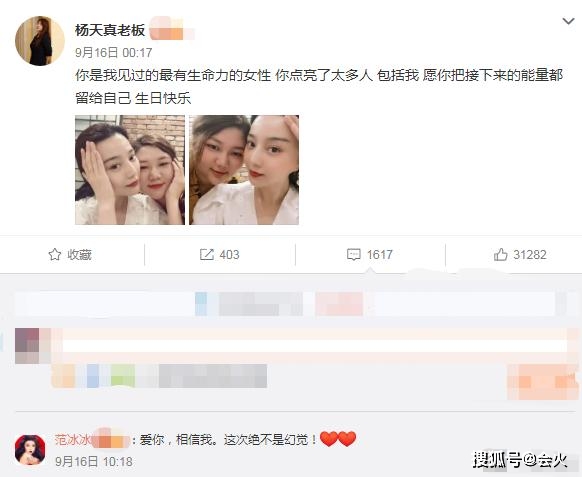Open the 范冰冰 commenter name link
Viewport: 582px width, 477px height.
[73, 440]
